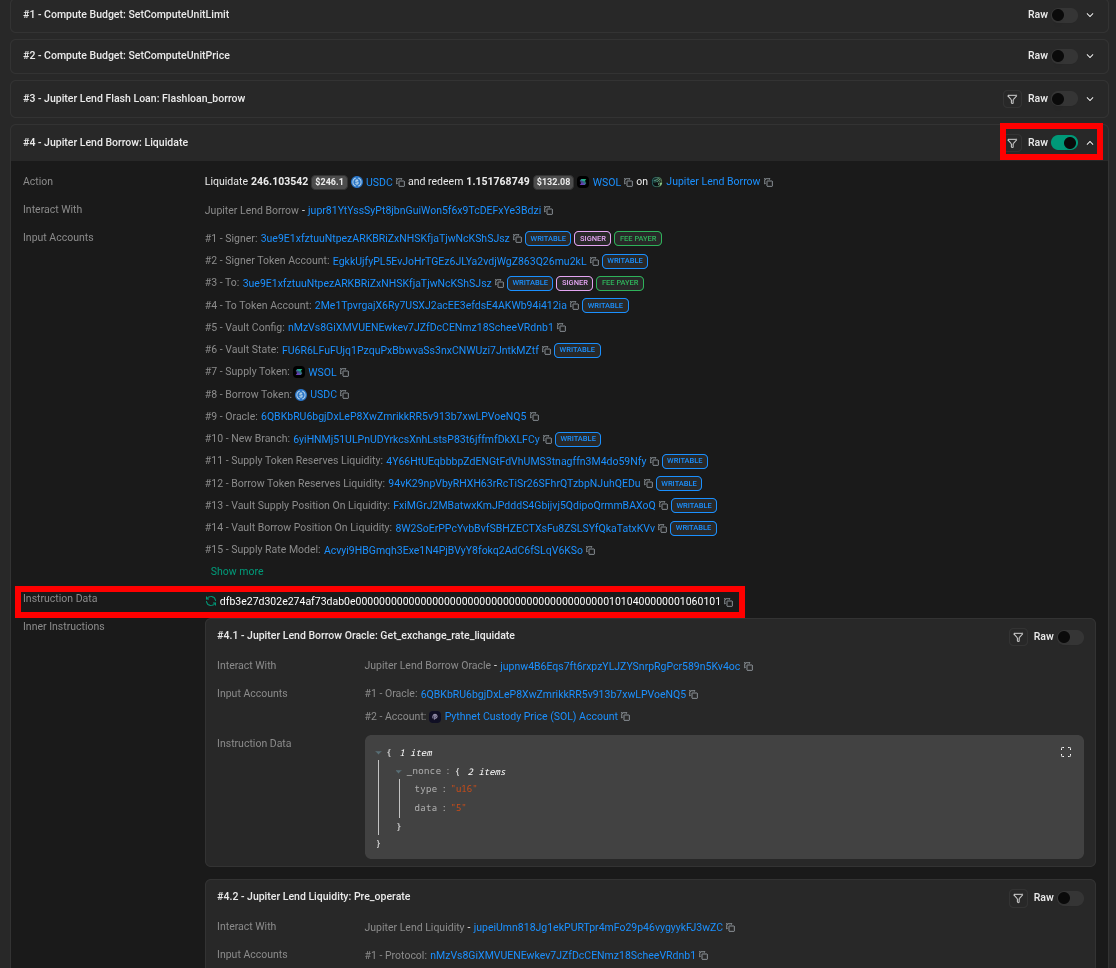Viewport: 1116px width, 968px height.
Task: Click the $246.1 value badge
Action: click(x=330, y=182)
